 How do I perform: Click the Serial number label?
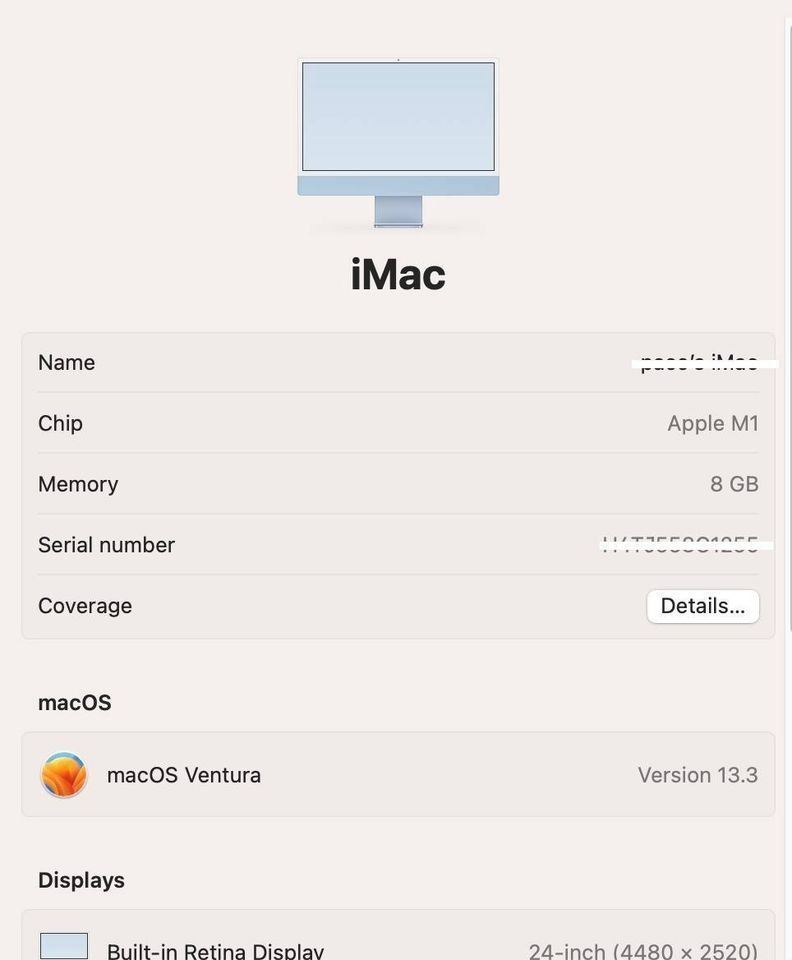point(106,545)
